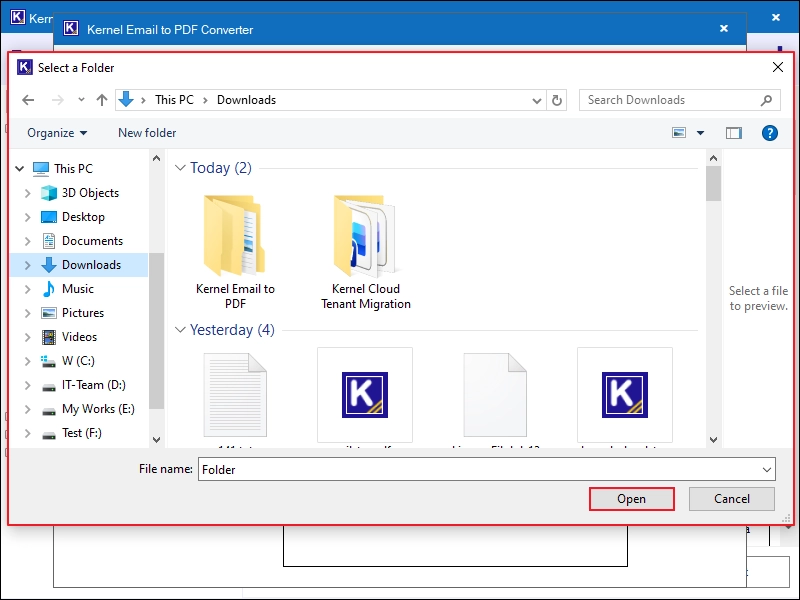Select Desktop in the navigation tree
The width and height of the screenshot is (800, 600).
pyautogui.click(x=83, y=217)
